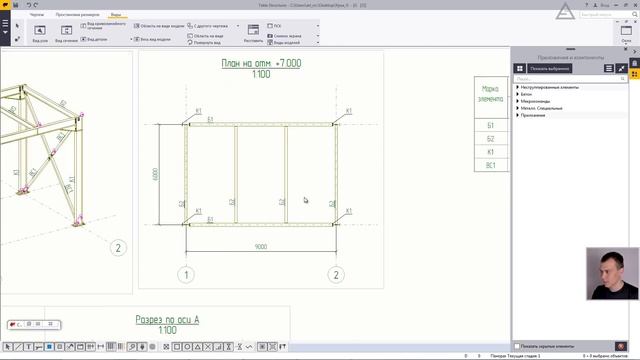Collapse the side pane with the arrow
Screen dimensions: 640x360
point(634,51)
